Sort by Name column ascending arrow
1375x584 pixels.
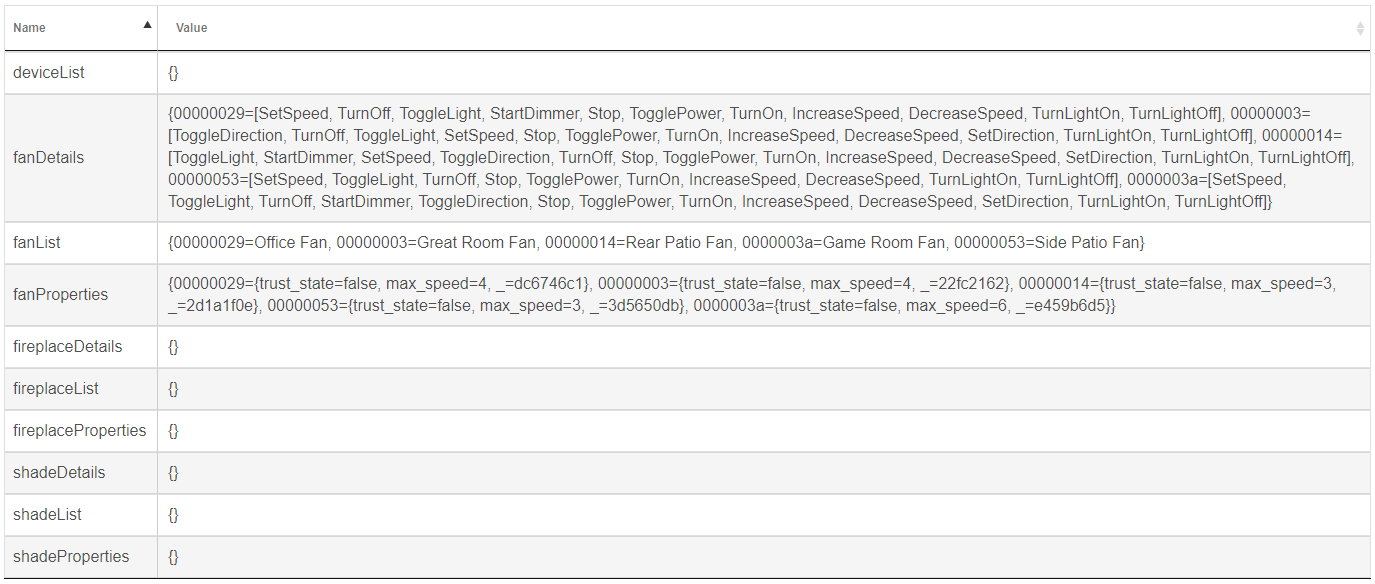click(148, 25)
